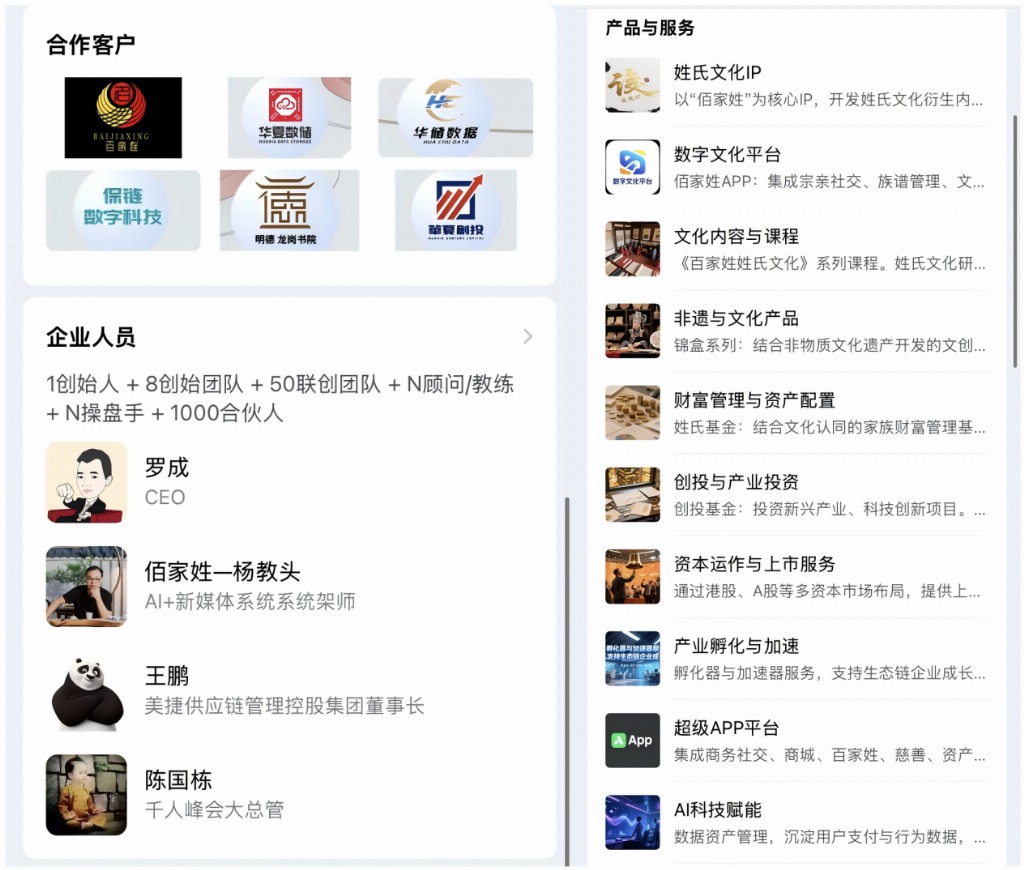This screenshot has height=870, width=1024.
Task: Click the 百家姓 Baijiaxing partner logo
Action: [x=123, y=118]
